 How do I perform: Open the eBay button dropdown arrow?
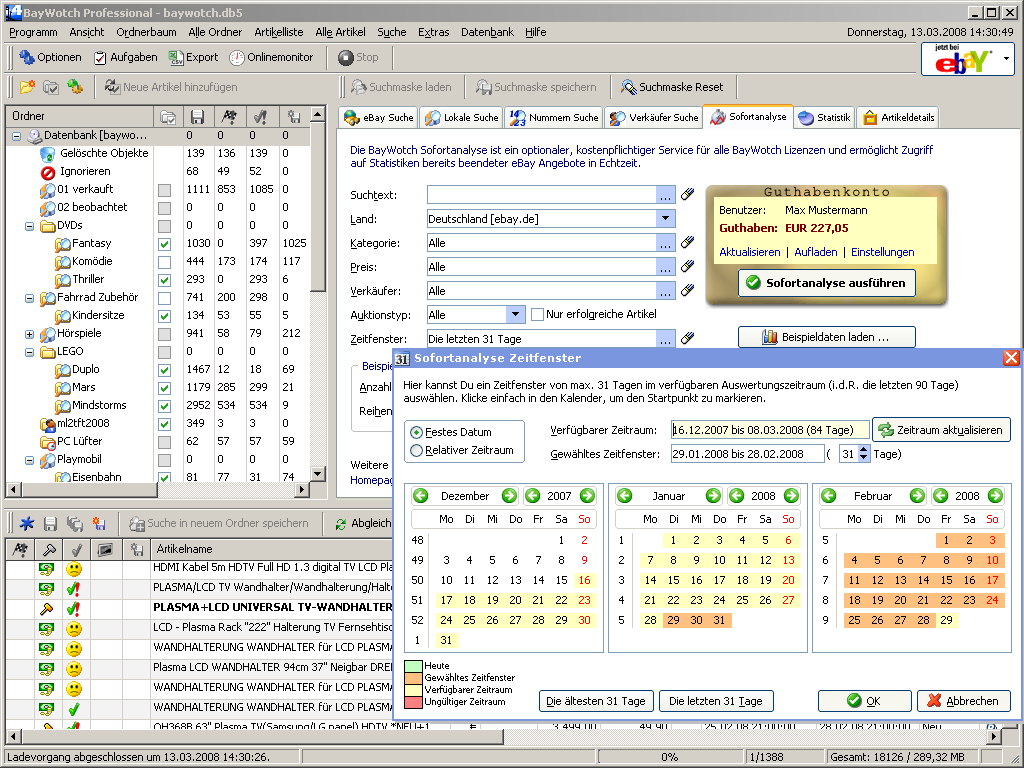click(x=1006, y=59)
